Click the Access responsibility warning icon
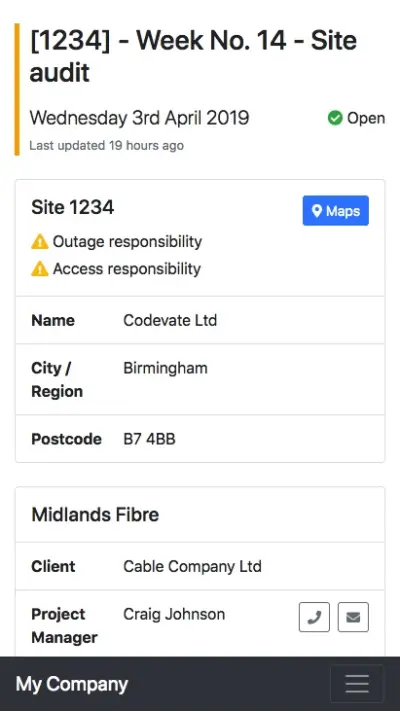 (x=40, y=269)
